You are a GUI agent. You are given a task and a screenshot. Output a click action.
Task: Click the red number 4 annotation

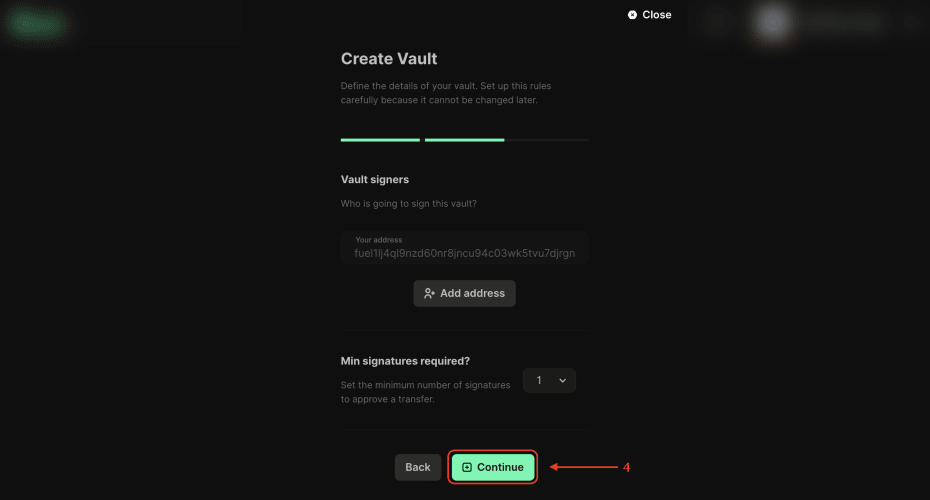[626, 467]
